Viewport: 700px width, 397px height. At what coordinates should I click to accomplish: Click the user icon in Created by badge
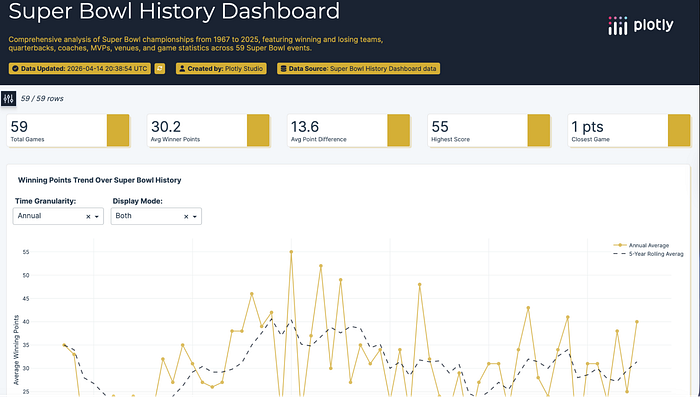[182, 69]
